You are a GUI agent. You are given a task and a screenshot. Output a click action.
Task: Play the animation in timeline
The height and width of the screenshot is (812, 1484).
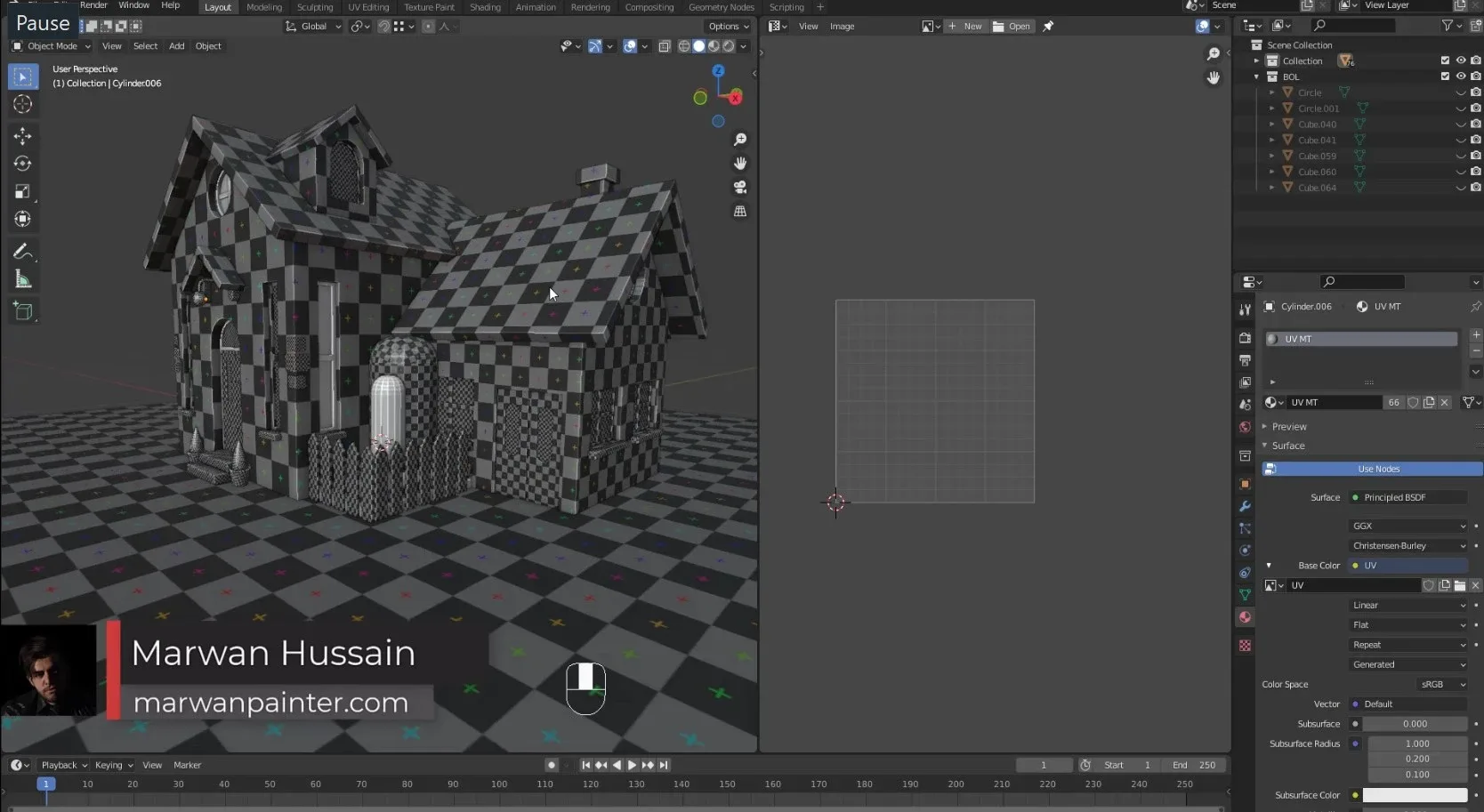point(632,765)
